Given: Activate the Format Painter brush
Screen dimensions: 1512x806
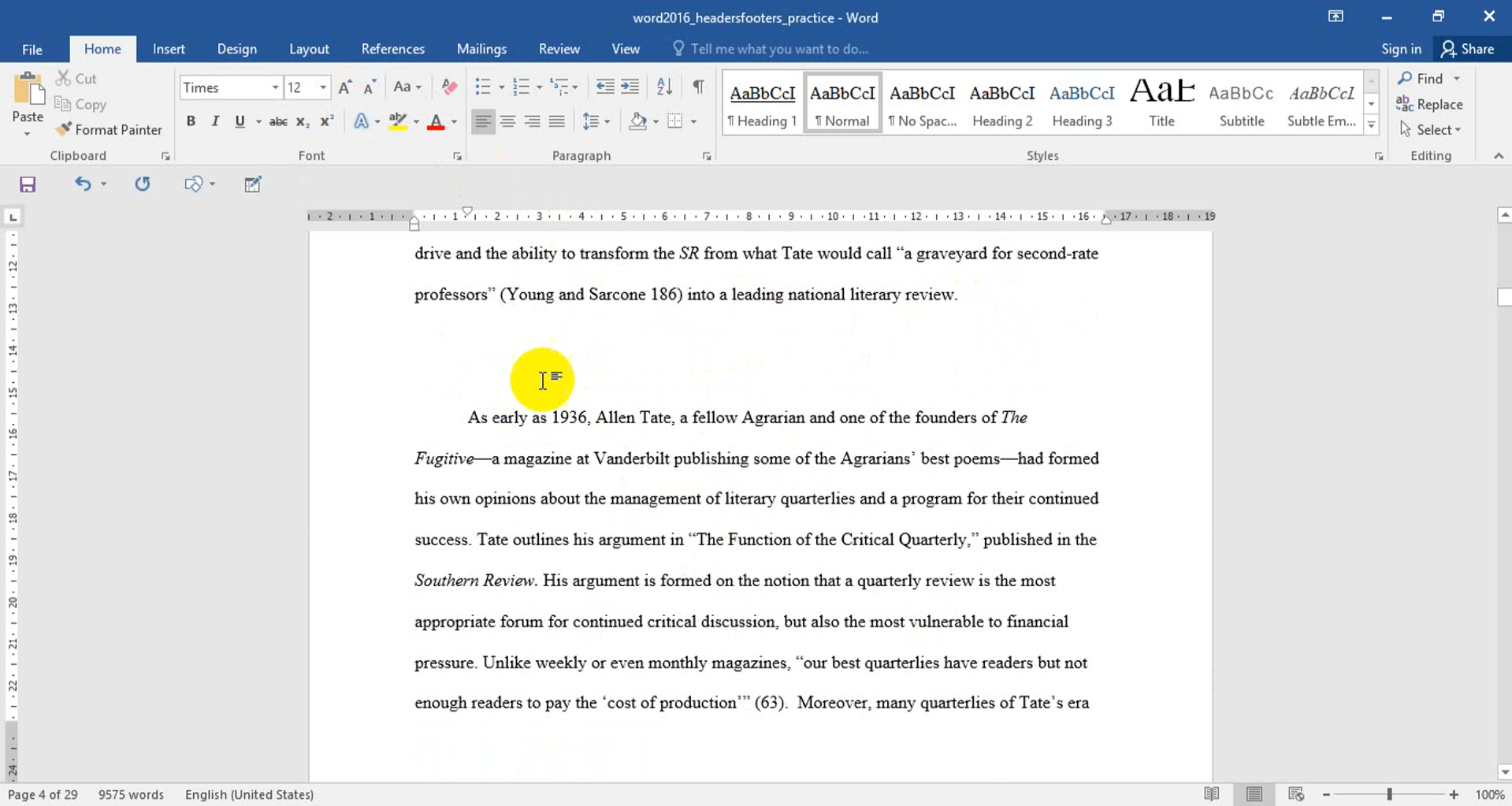Looking at the screenshot, I should 109,129.
